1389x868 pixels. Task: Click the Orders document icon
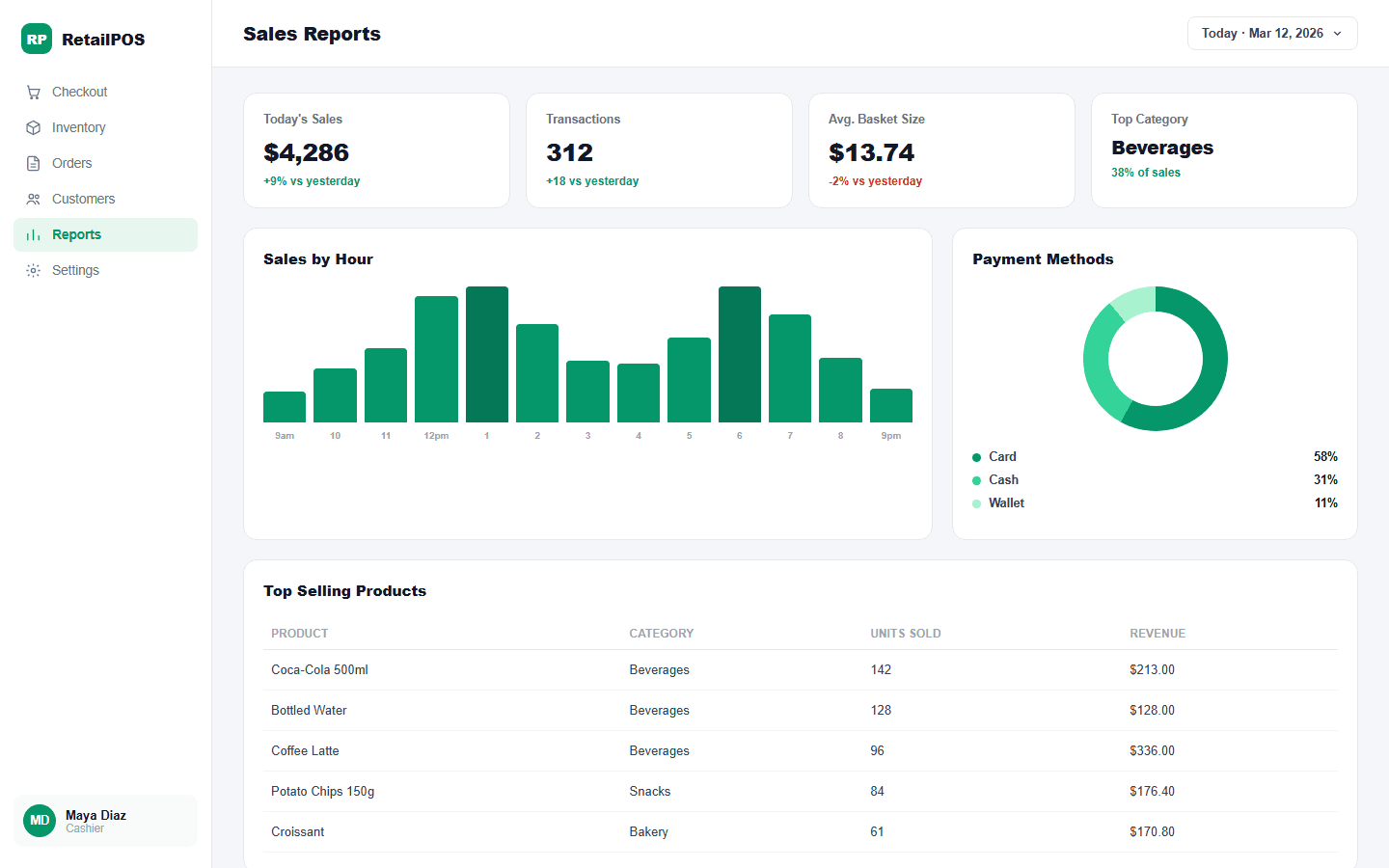pyautogui.click(x=34, y=164)
